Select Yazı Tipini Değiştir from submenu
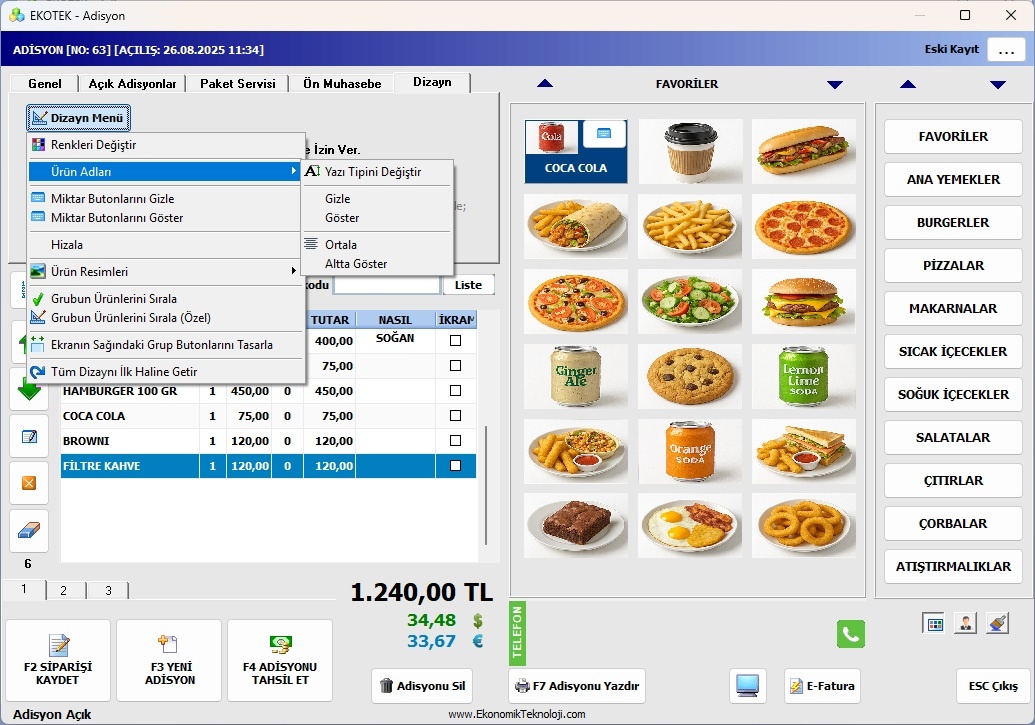The width and height of the screenshot is (1035, 725). click(377, 172)
